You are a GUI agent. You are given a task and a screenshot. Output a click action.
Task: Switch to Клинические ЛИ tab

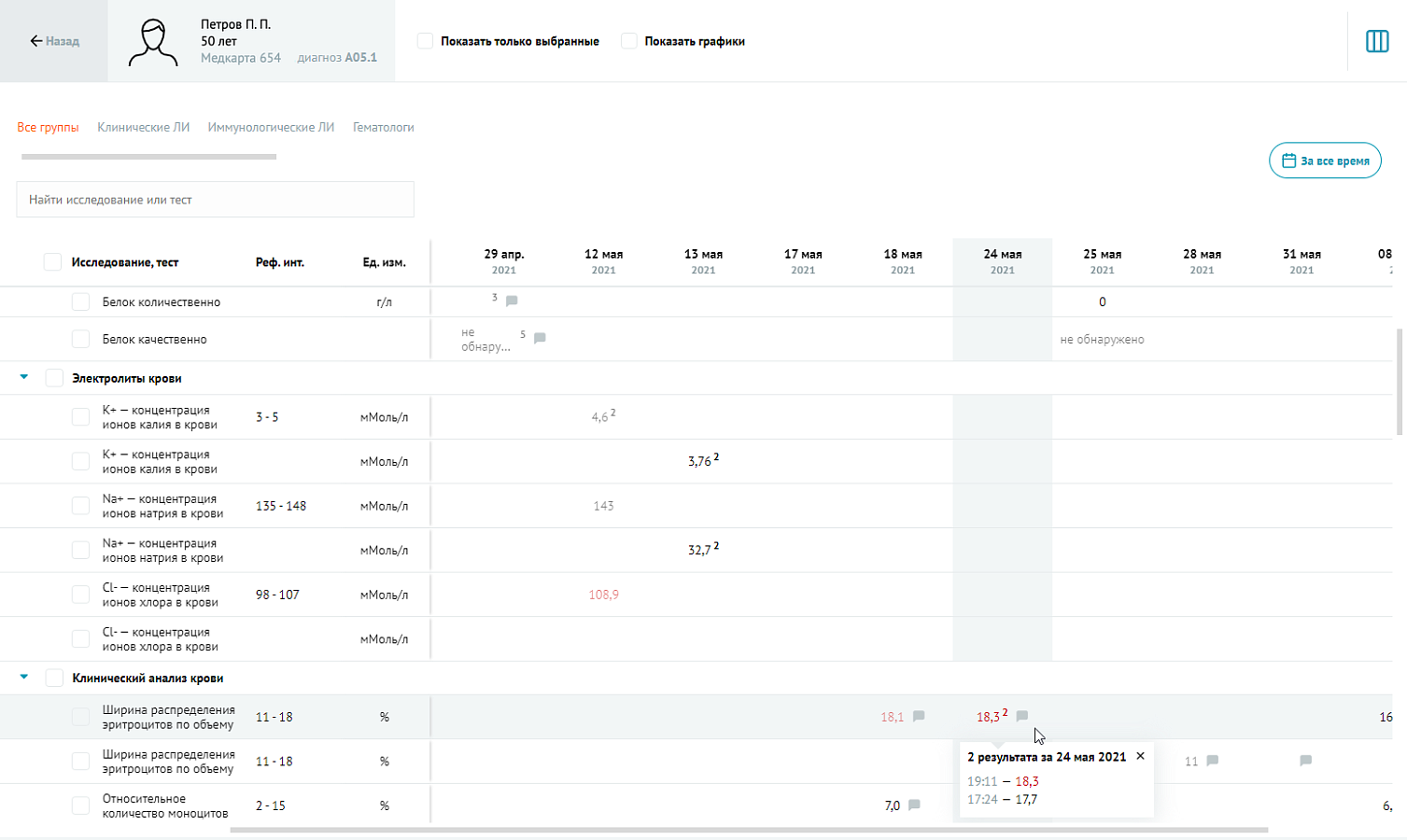[143, 127]
